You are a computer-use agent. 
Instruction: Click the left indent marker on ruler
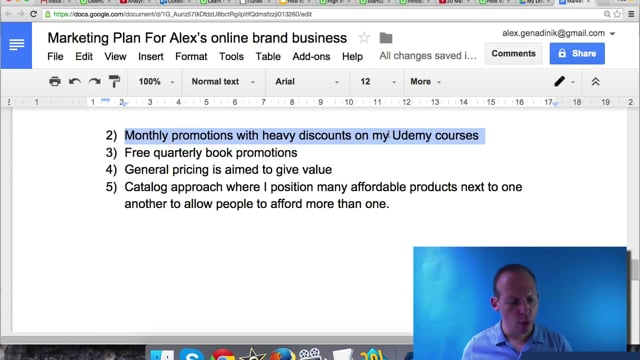click(x=124, y=104)
